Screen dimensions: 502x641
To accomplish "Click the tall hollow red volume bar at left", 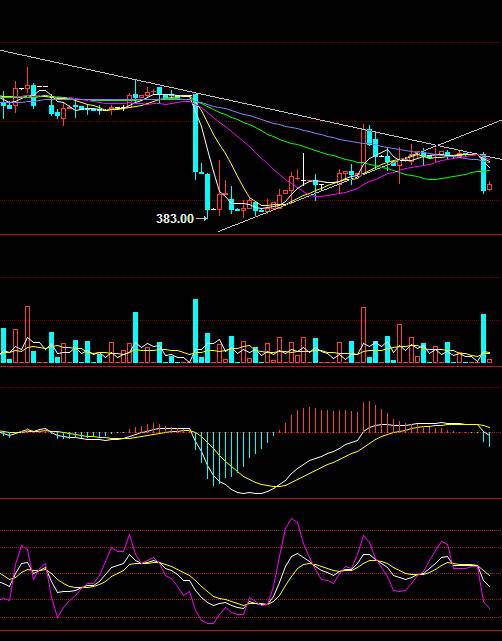I will pos(27,334).
